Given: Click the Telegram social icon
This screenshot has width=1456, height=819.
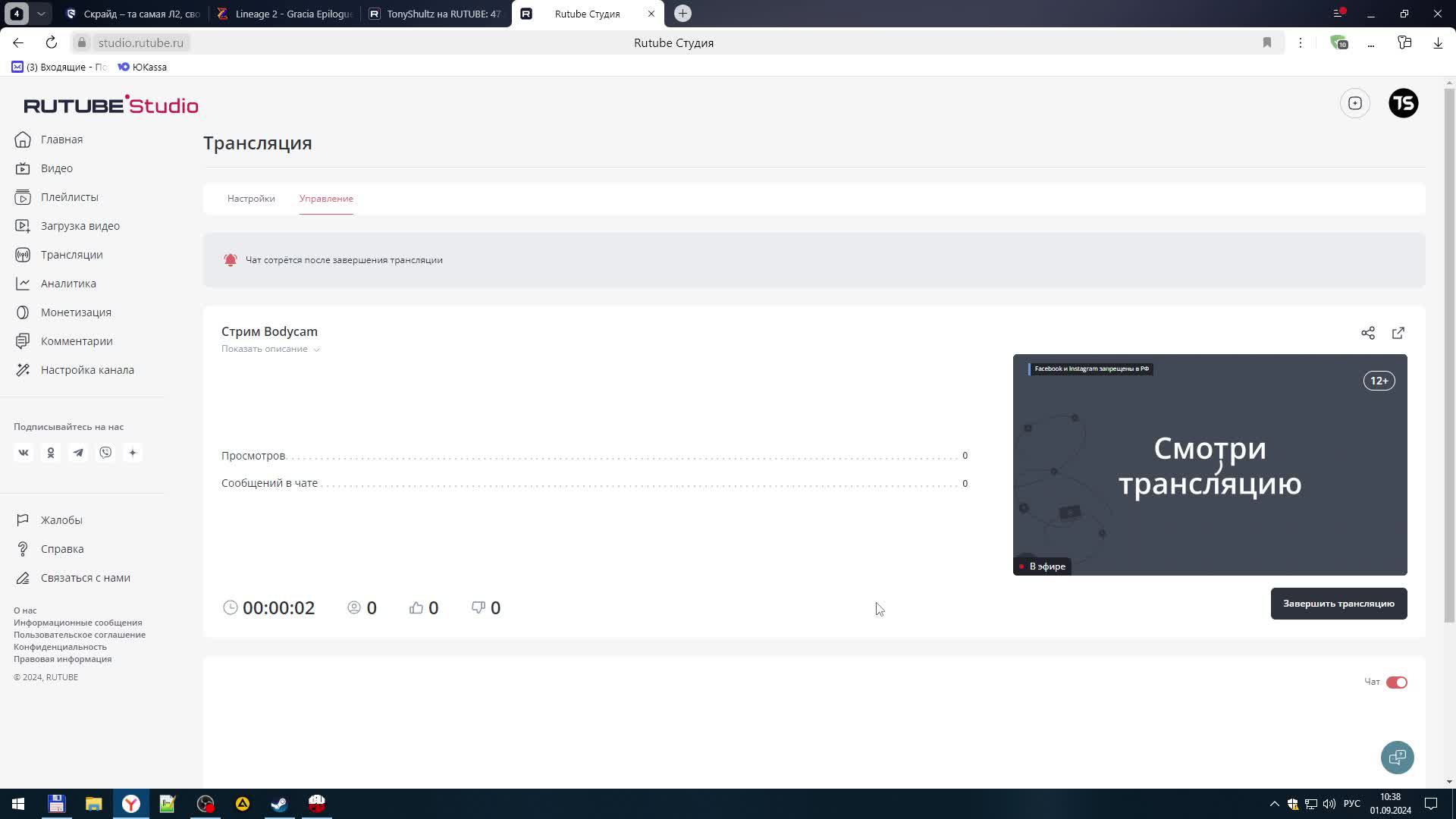Looking at the screenshot, I should 78,453.
